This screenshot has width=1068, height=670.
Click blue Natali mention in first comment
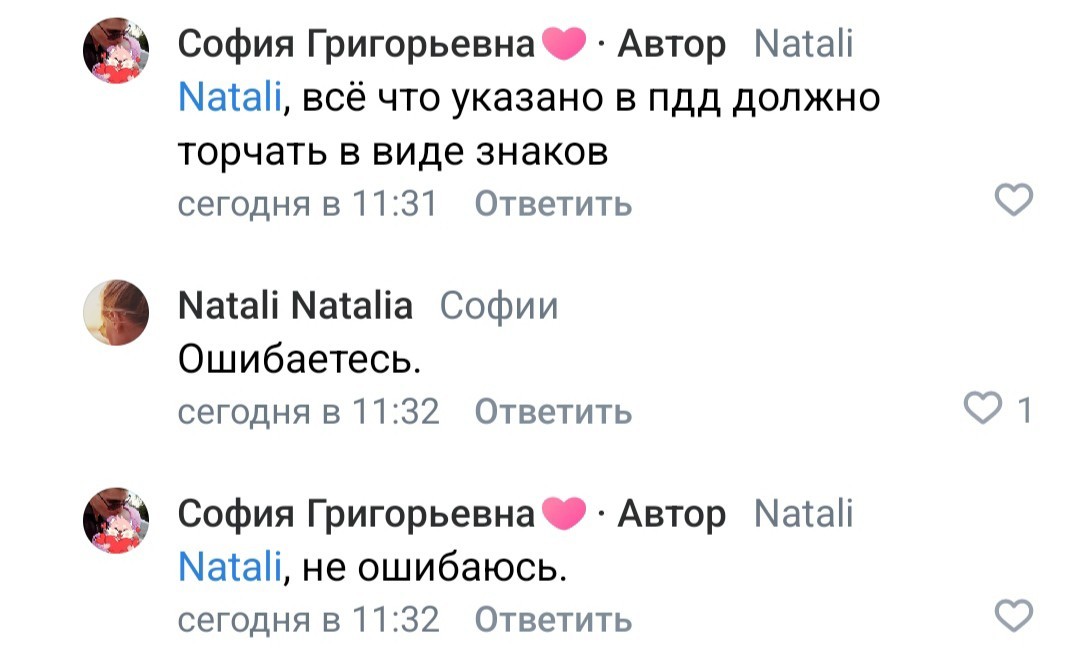click(x=229, y=98)
